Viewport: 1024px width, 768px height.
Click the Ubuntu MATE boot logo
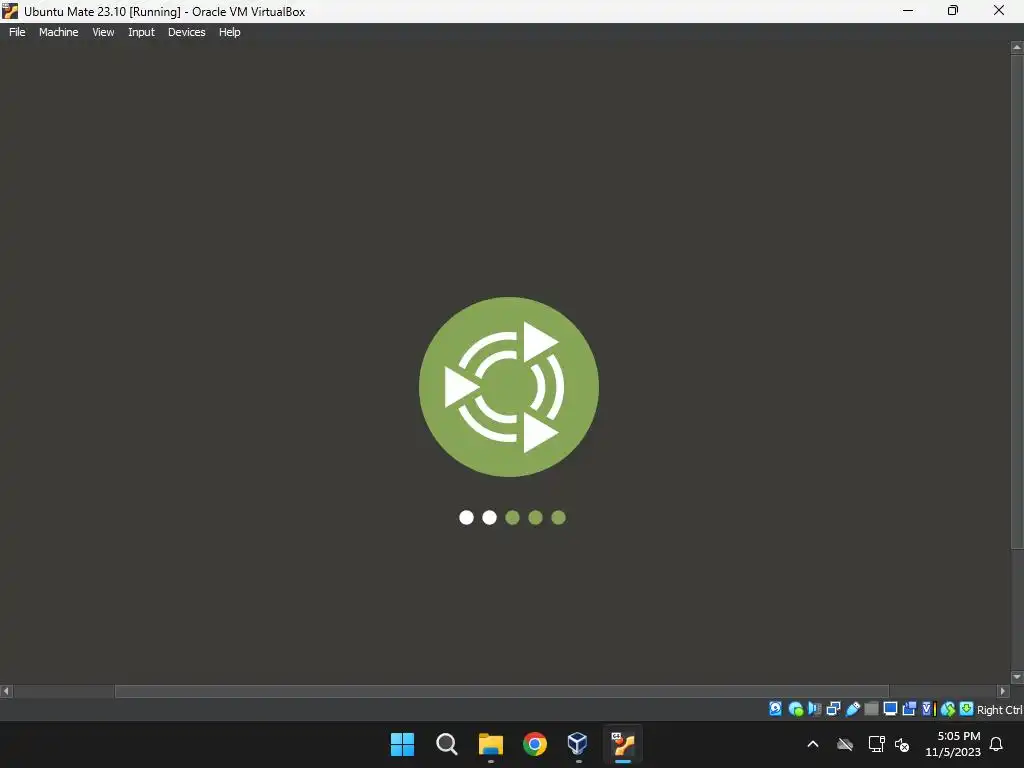pyautogui.click(x=509, y=387)
